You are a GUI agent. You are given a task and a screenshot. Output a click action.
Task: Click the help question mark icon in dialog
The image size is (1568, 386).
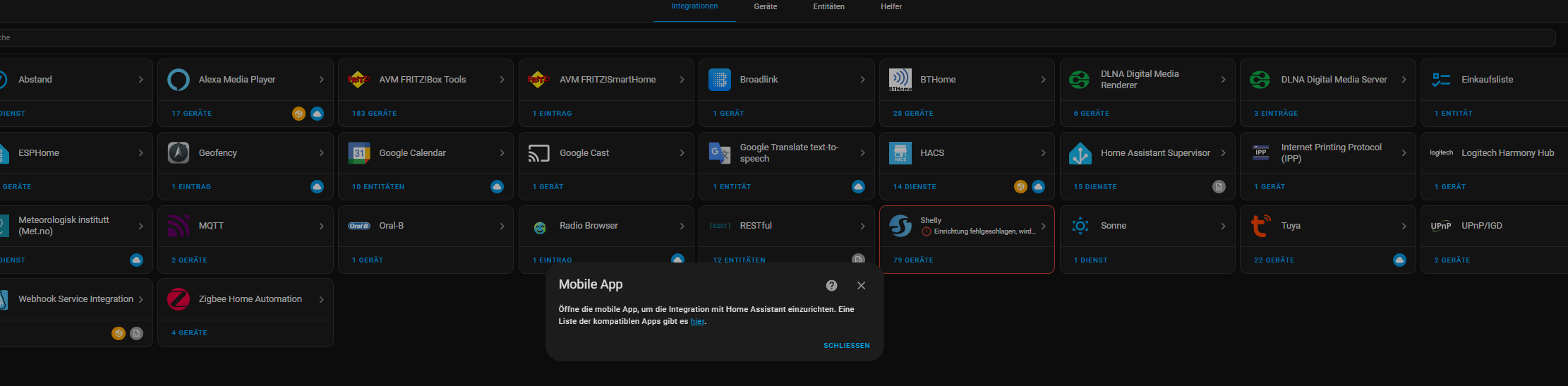831,286
